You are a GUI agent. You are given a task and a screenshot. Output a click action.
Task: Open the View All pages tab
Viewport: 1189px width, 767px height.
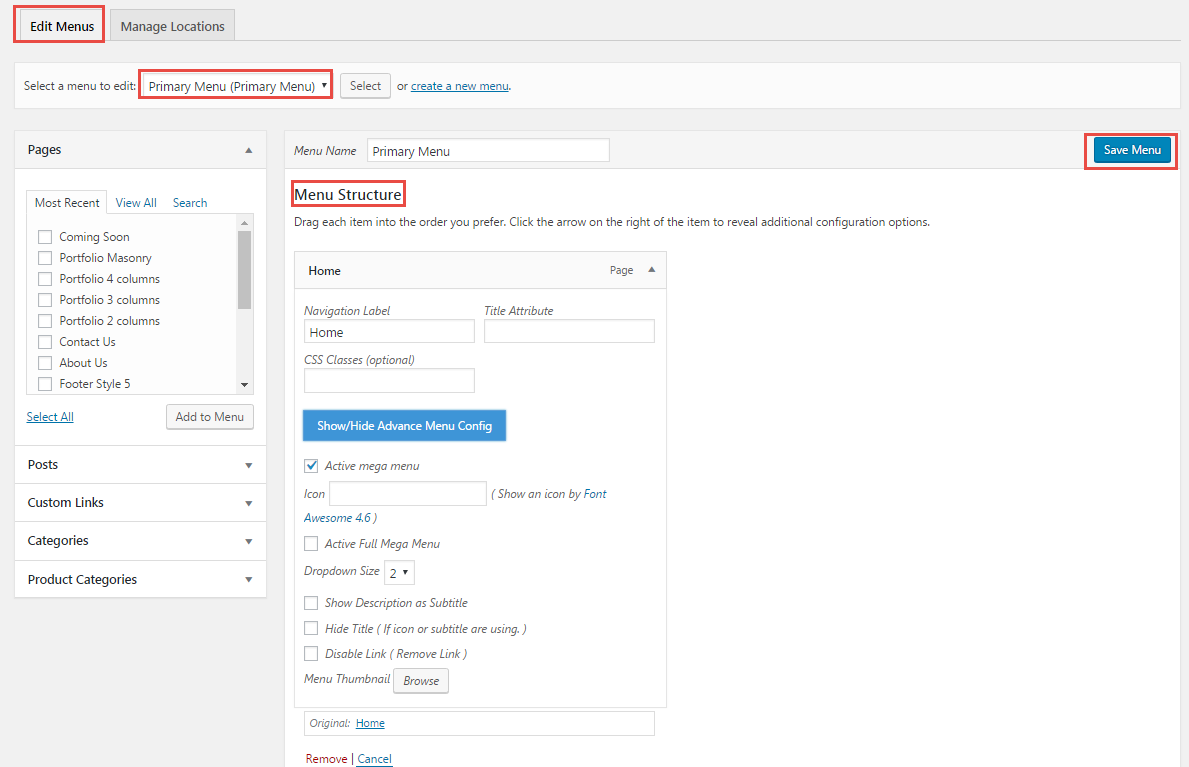(136, 203)
